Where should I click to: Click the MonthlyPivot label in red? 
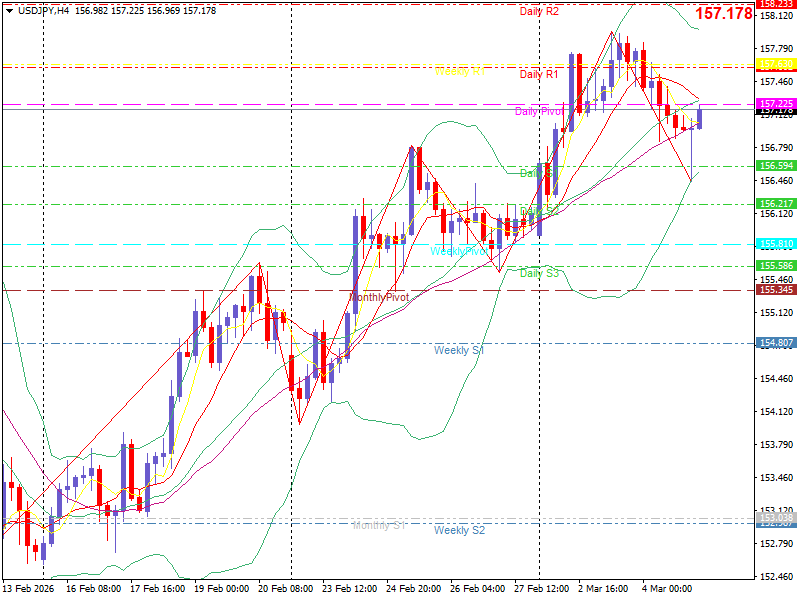(x=380, y=298)
